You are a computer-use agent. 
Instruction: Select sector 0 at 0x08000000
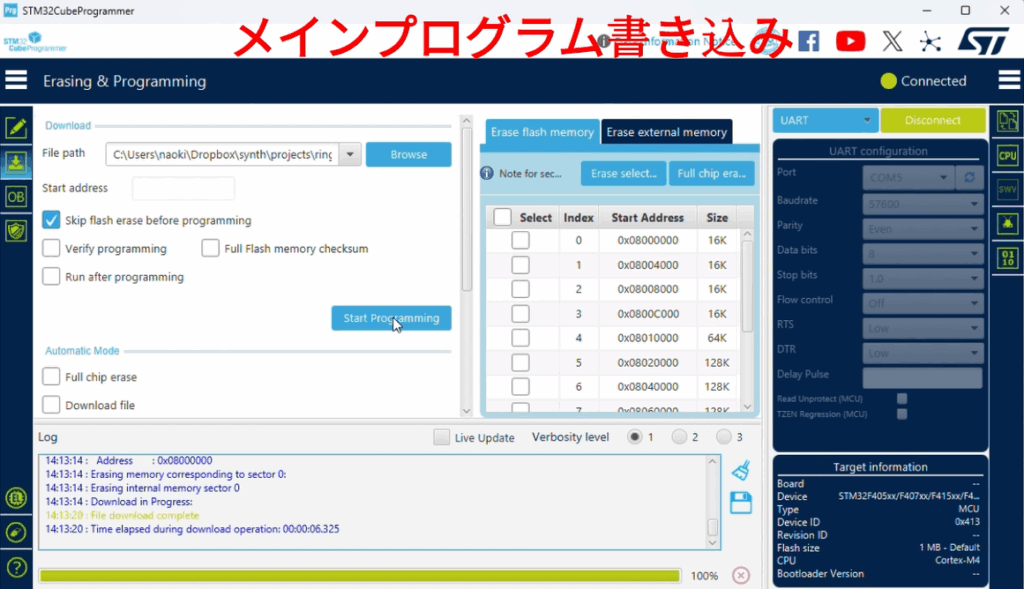(x=520, y=240)
